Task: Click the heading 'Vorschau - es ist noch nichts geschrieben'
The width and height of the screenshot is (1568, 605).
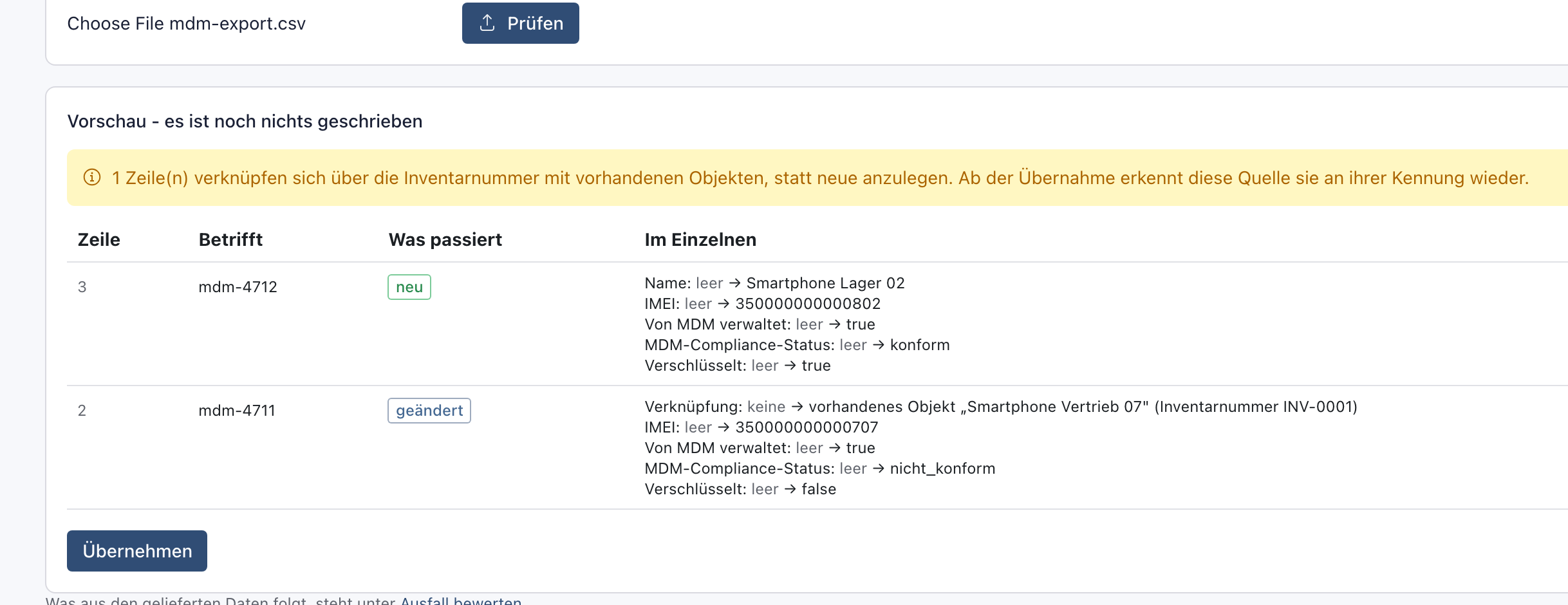Action: (245, 121)
